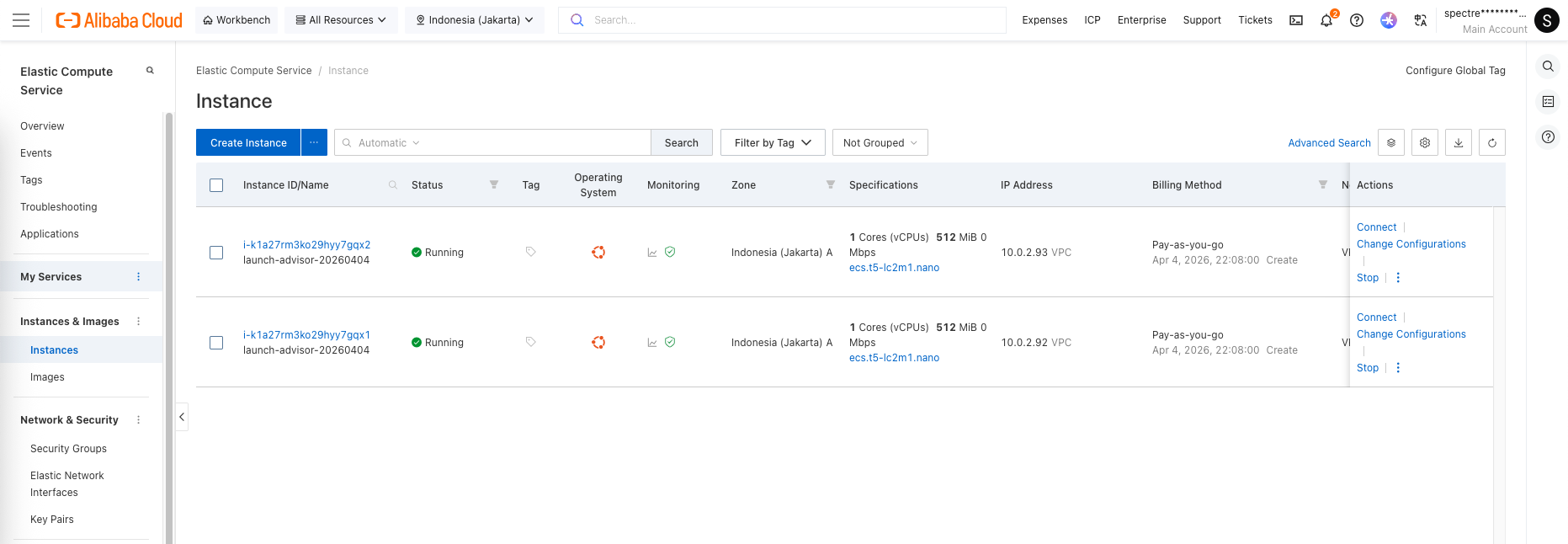Check the box for instance ending gqx2
The image size is (1568, 544).
(216, 253)
